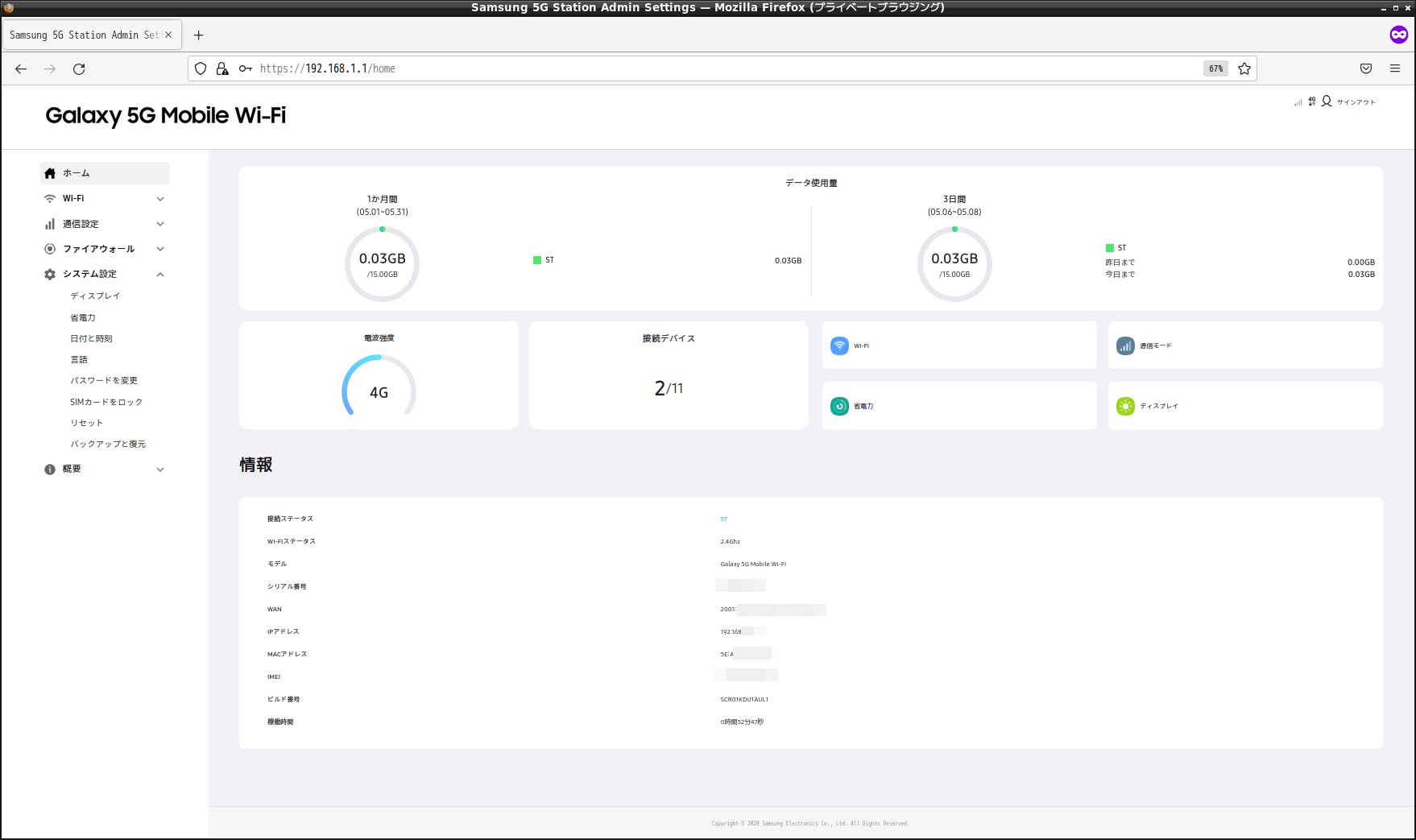Click the info icon beside 概要
1416x840 pixels.
tap(50, 470)
